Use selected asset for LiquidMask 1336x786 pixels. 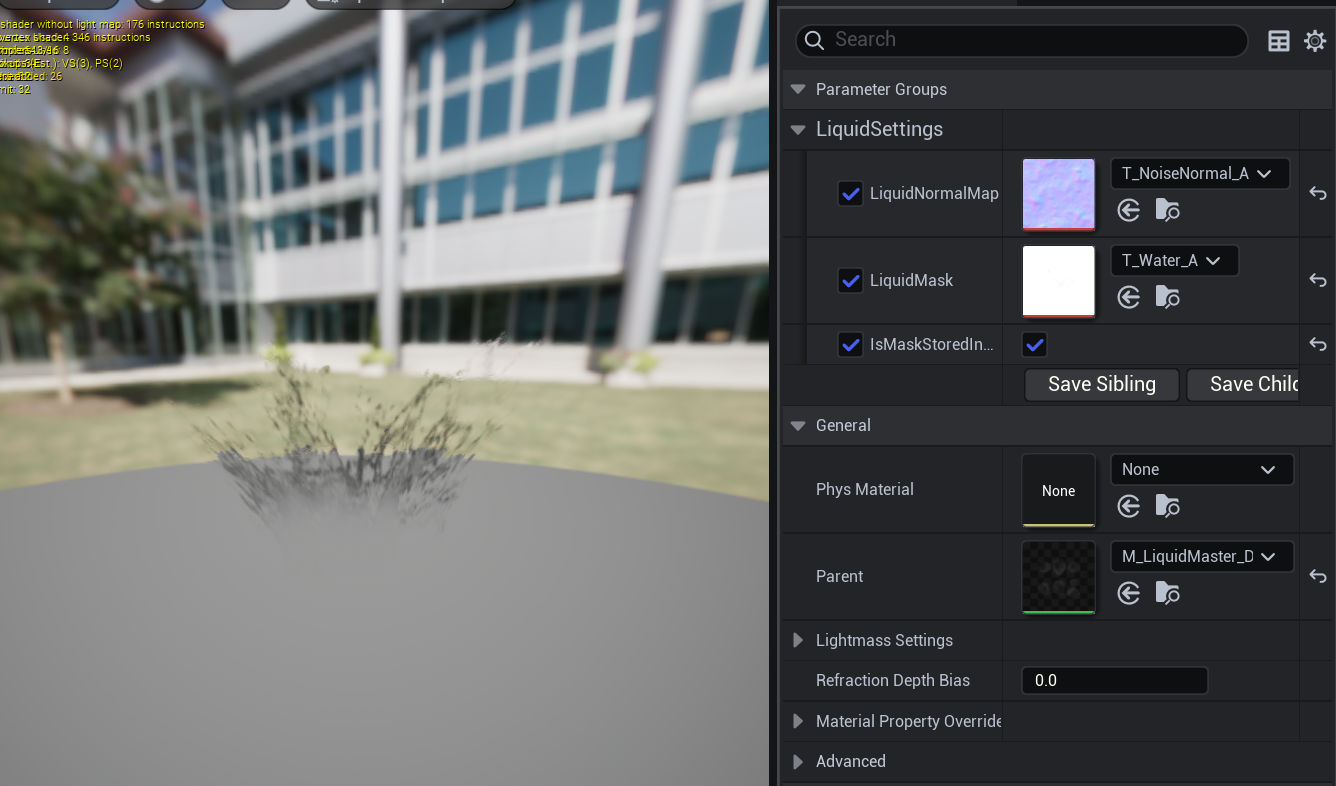[1129, 297]
